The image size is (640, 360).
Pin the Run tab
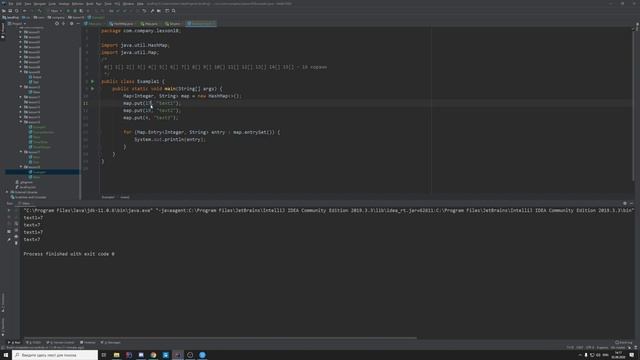pyautogui.click(x=9, y=240)
